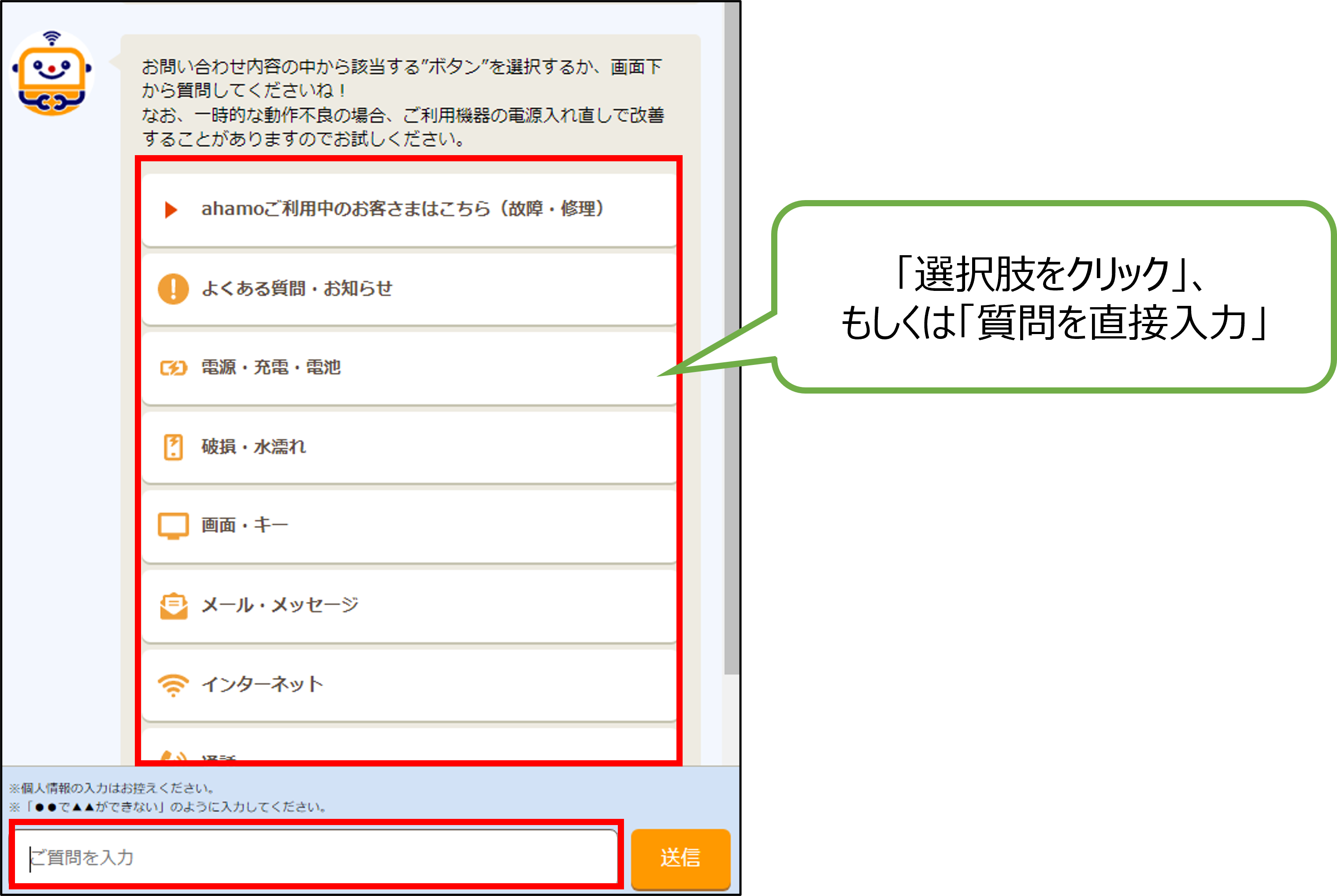Click the chatbot robot avatar icon
The width and height of the screenshot is (1337, 896).
52,73
